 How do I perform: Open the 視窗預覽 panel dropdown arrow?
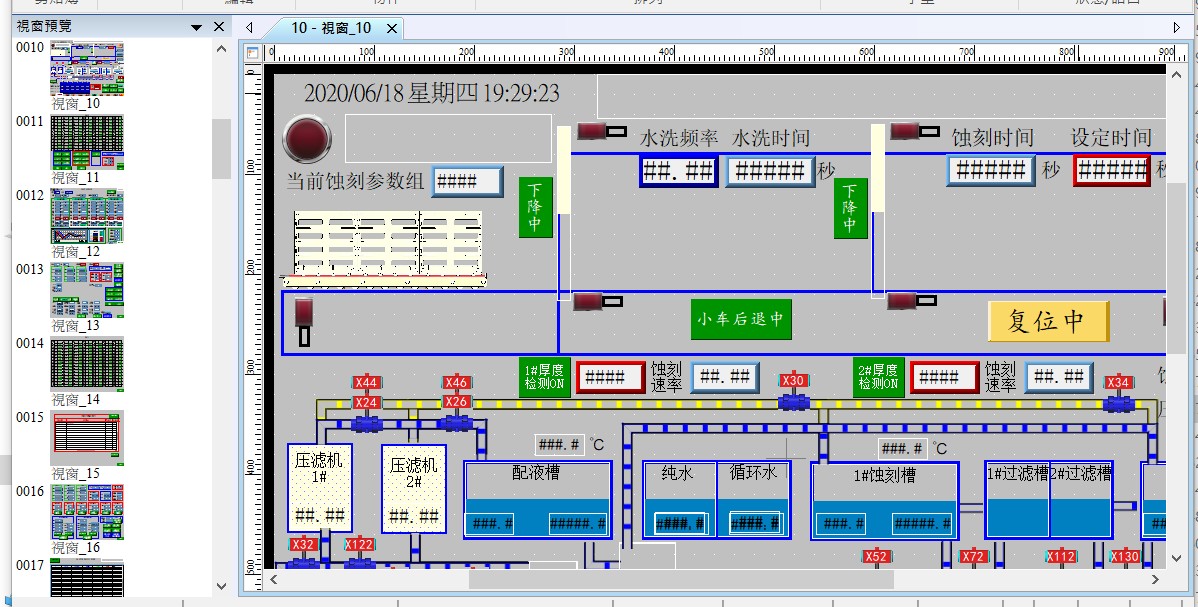(x=197, y=27)
